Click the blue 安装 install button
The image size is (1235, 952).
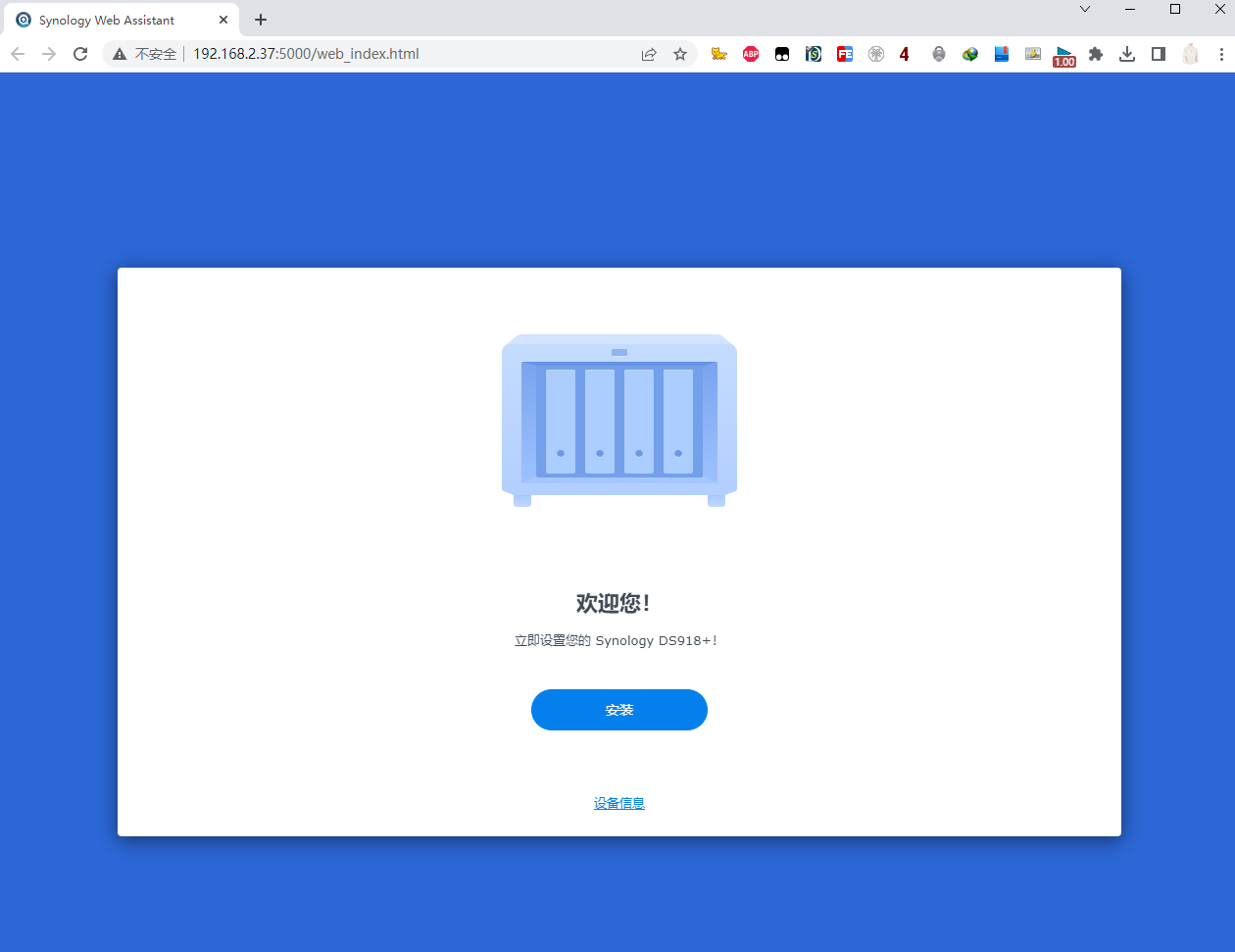coord(619,710)
